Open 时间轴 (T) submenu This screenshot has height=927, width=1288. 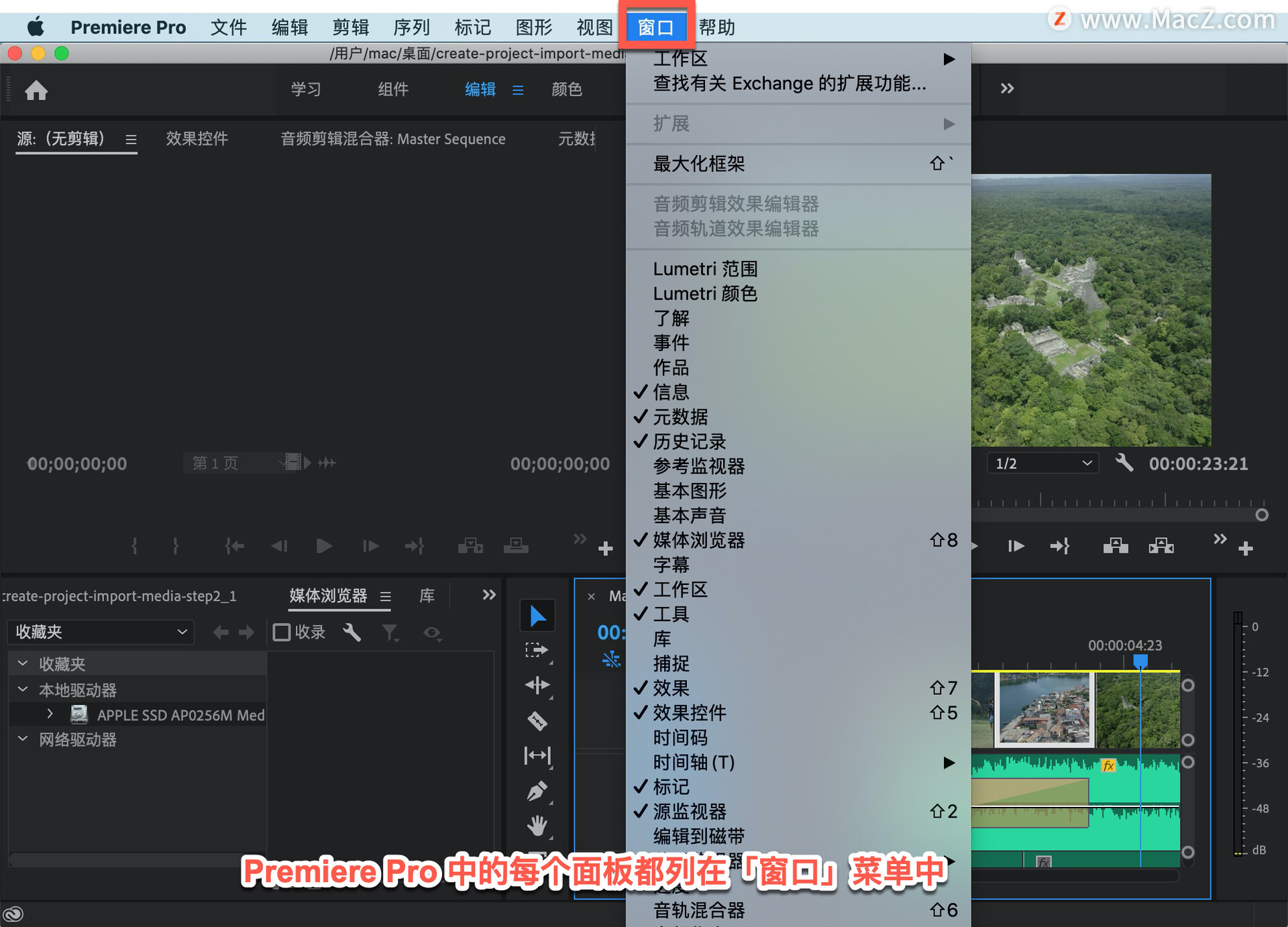pyautogui.click(x=798, y=762)
